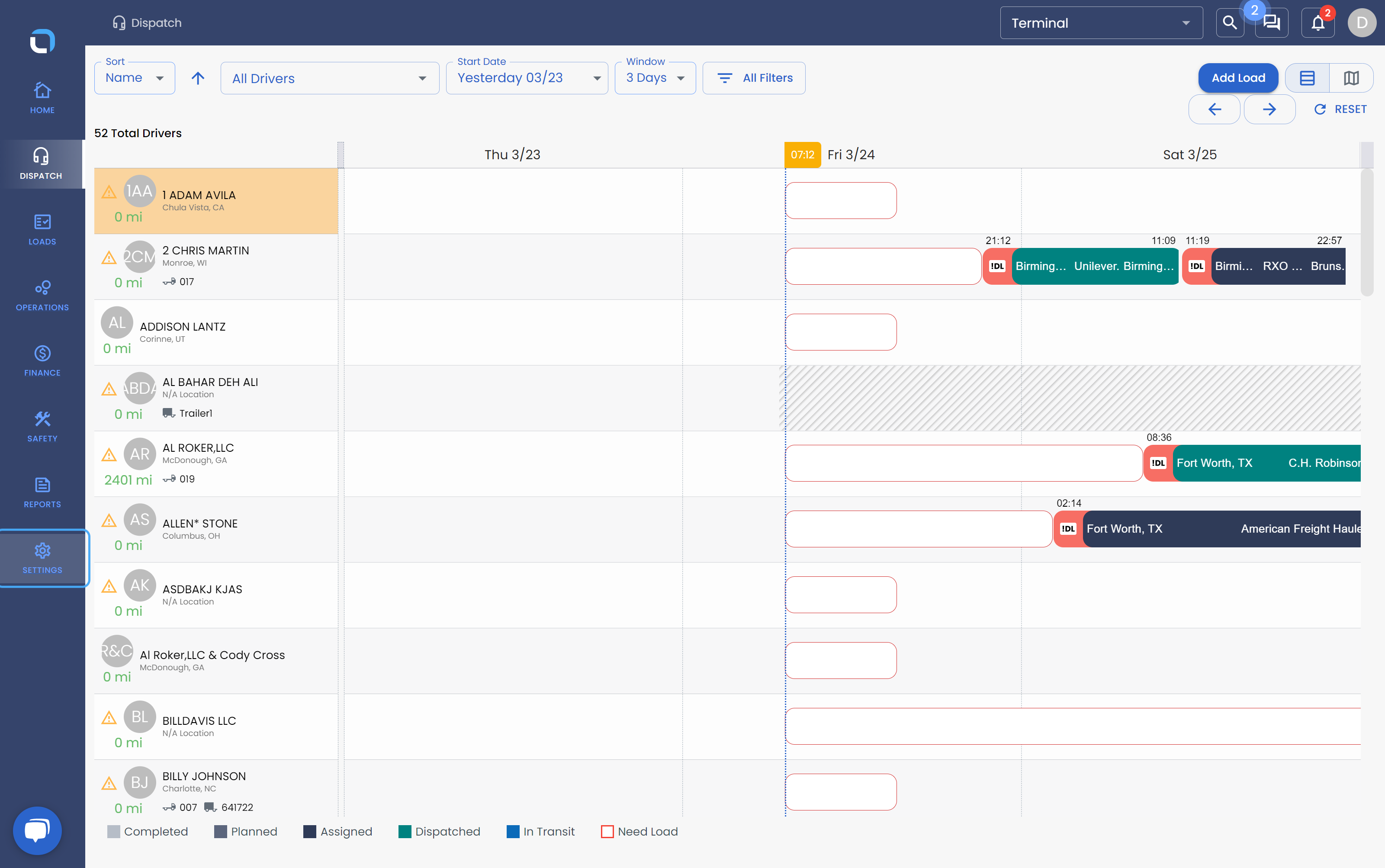Click the 07:12 current time marker

[803, 155]
